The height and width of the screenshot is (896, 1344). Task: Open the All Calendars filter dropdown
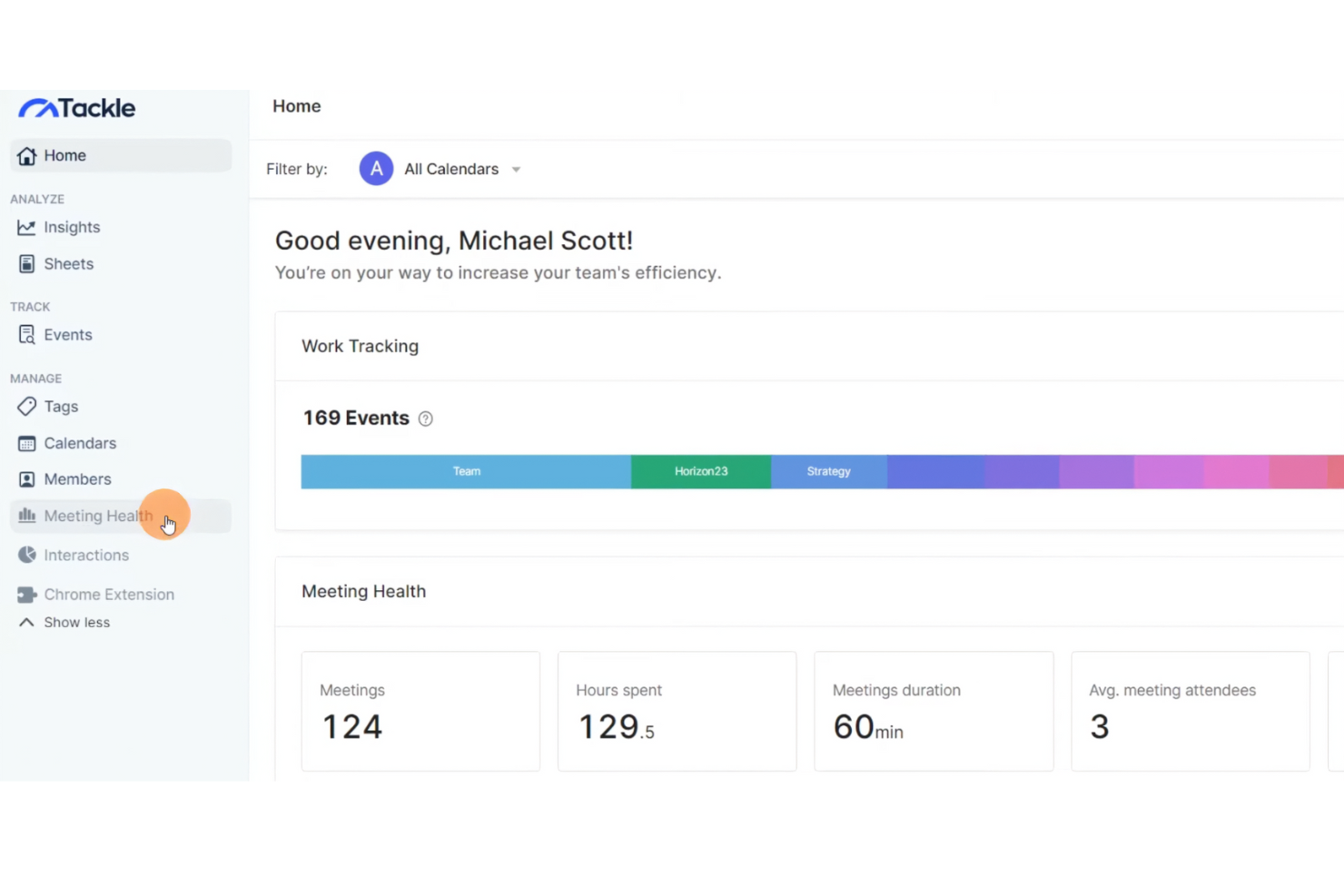[x=451, y=169]
